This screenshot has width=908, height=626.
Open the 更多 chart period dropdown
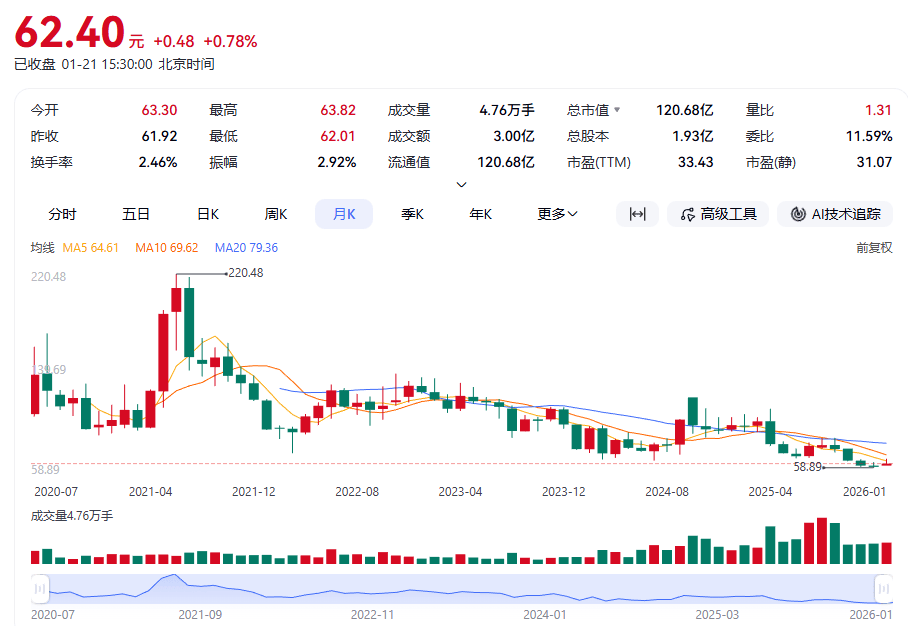(x=557, y=214)
